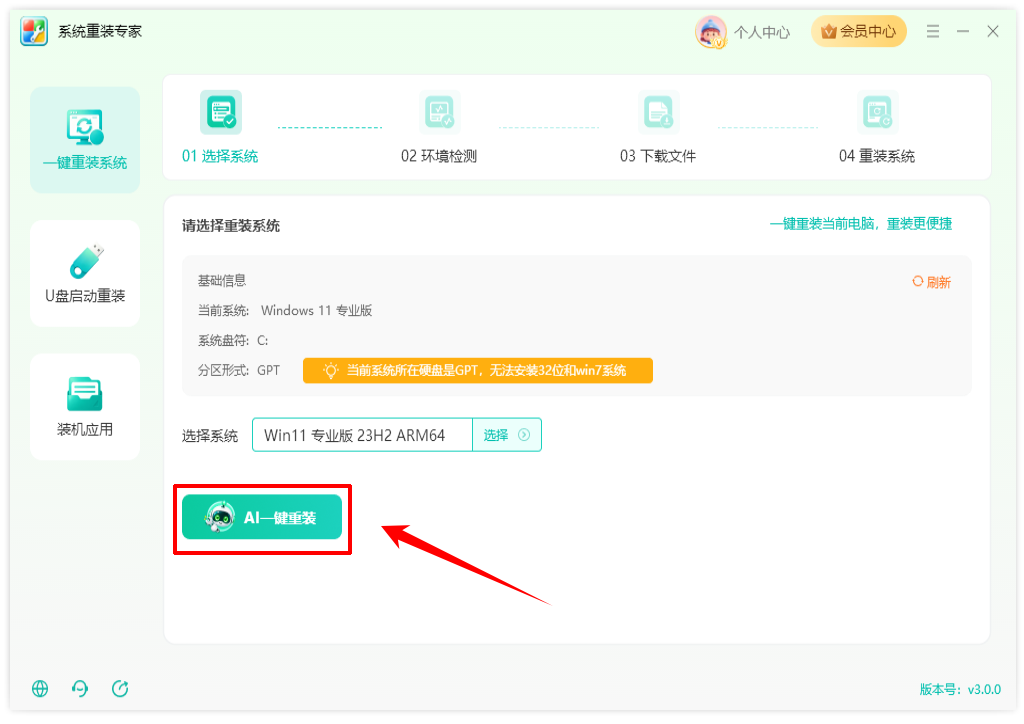Click the 请选择重装系统 heading
The width and height of the screenshot is (1024, 724).
[x=231, y=226]
